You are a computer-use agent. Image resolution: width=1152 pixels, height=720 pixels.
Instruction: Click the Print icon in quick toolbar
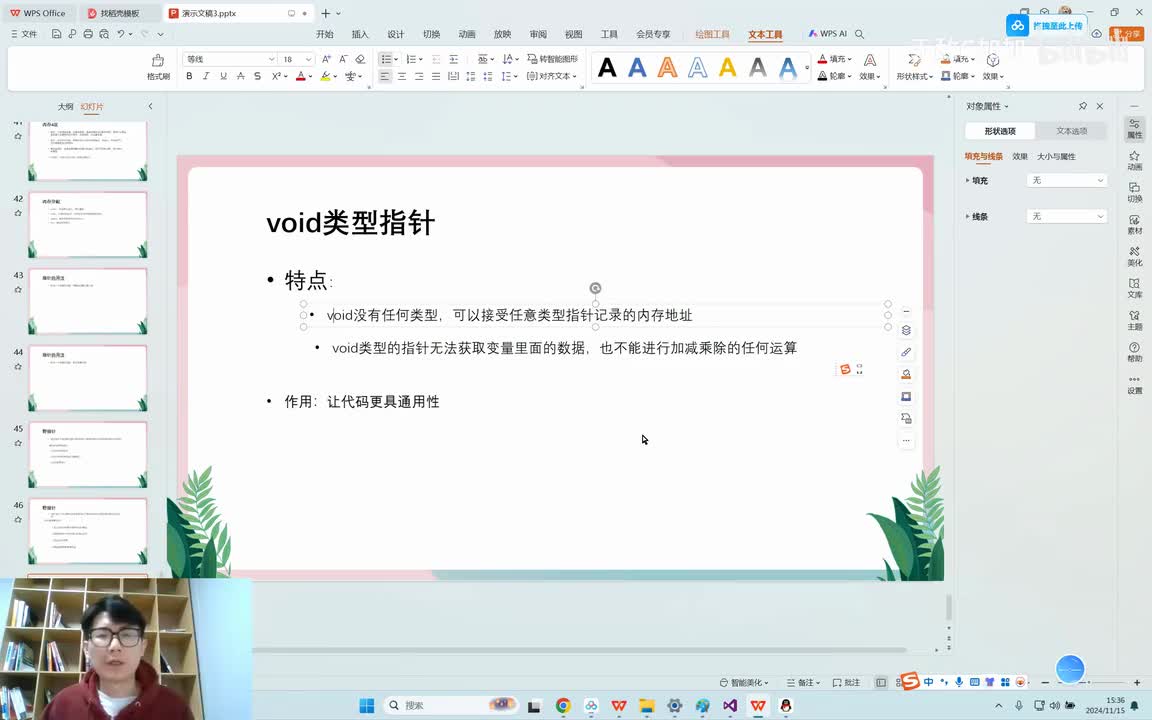pyautogui.click(x=88, y=34)
